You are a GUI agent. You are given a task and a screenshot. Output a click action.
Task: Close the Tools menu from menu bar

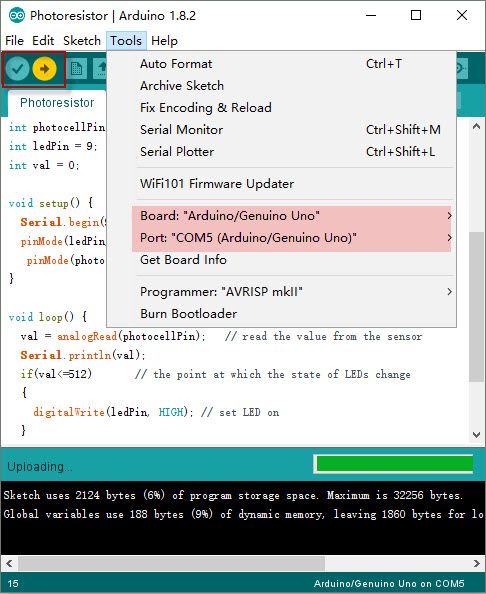pyautogui.click(x=126, y=41)
